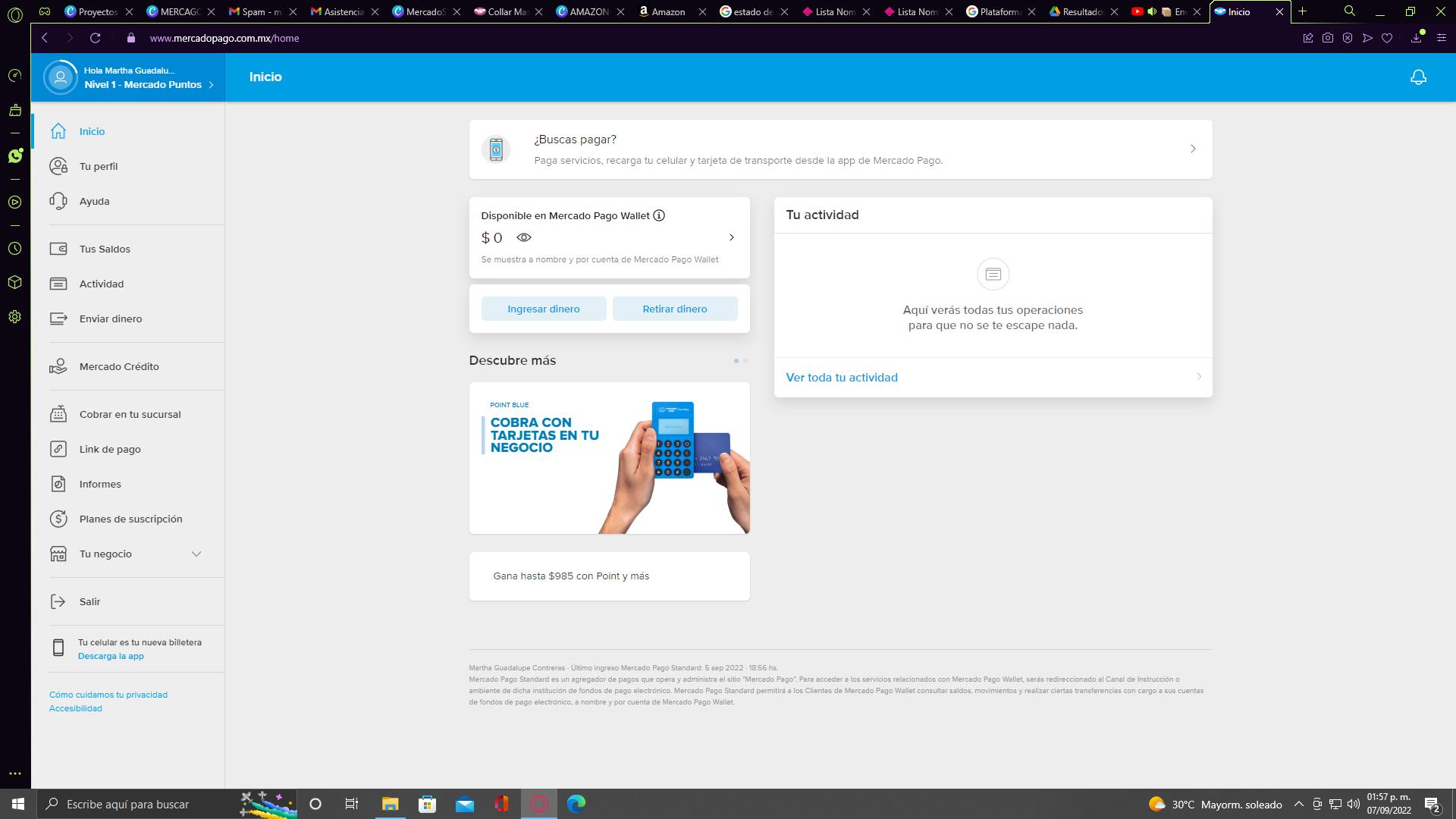Follow the Ver toda tu actividad link
This screenshot has height=819, width=1456.
(x=842, y=378)
